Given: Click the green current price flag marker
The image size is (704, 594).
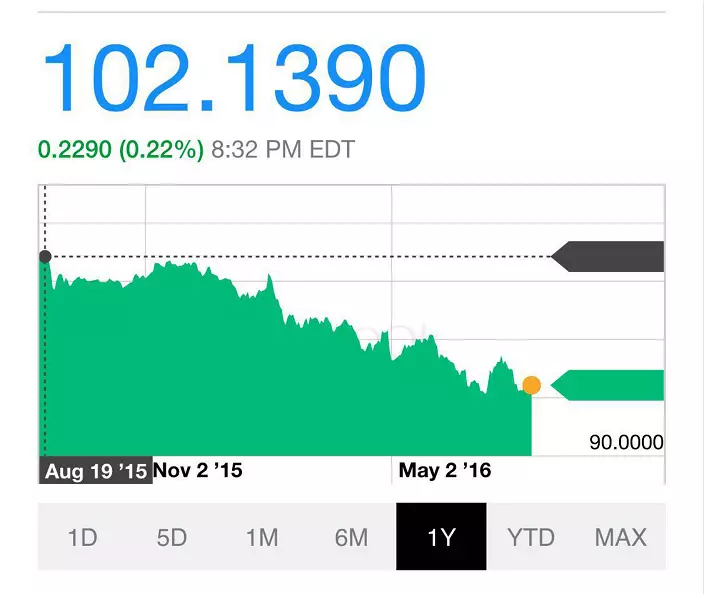Looking at the screenshot, I should pos(610,385).
